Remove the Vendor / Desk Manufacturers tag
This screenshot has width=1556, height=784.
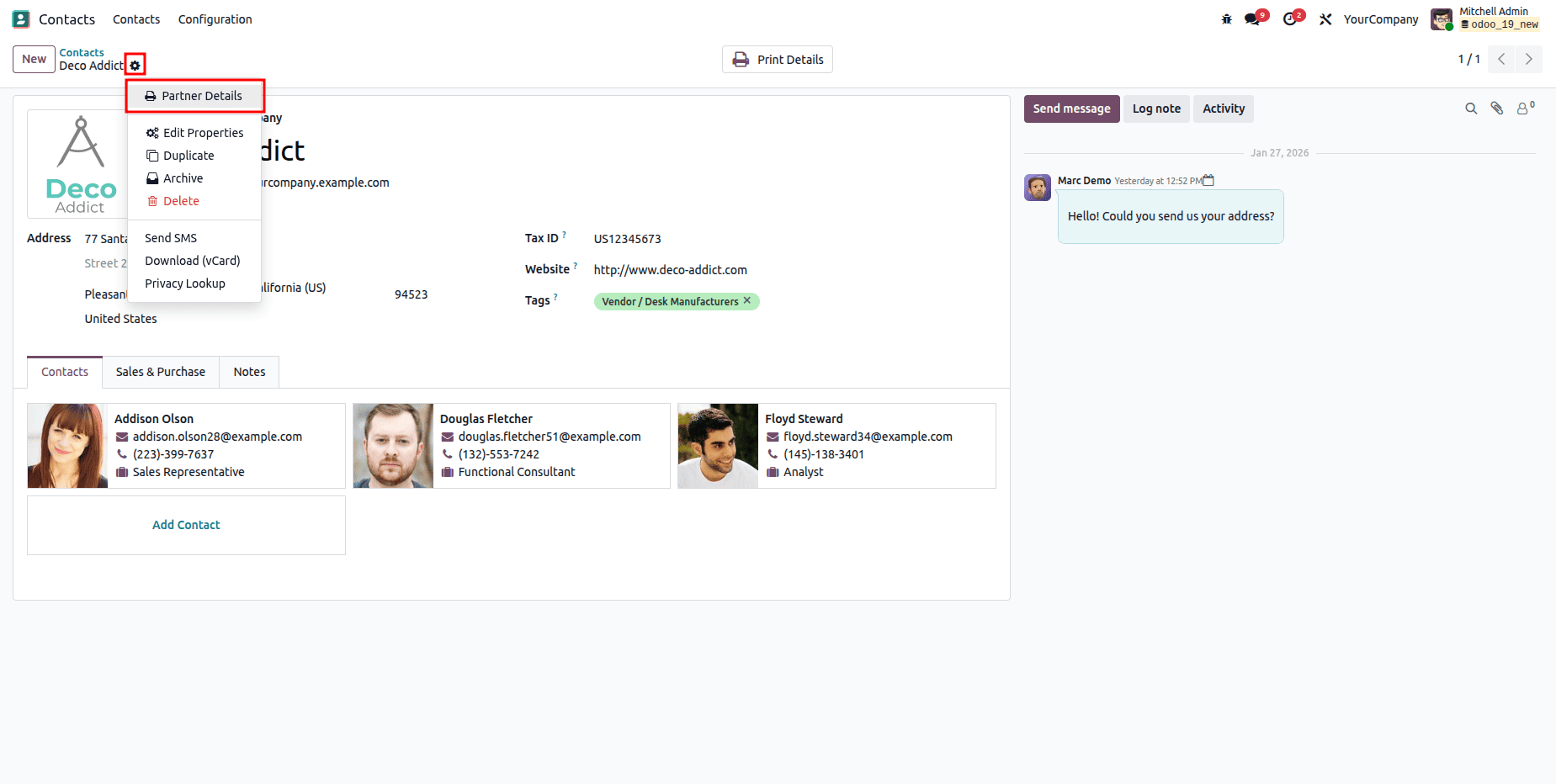point(747,300)
